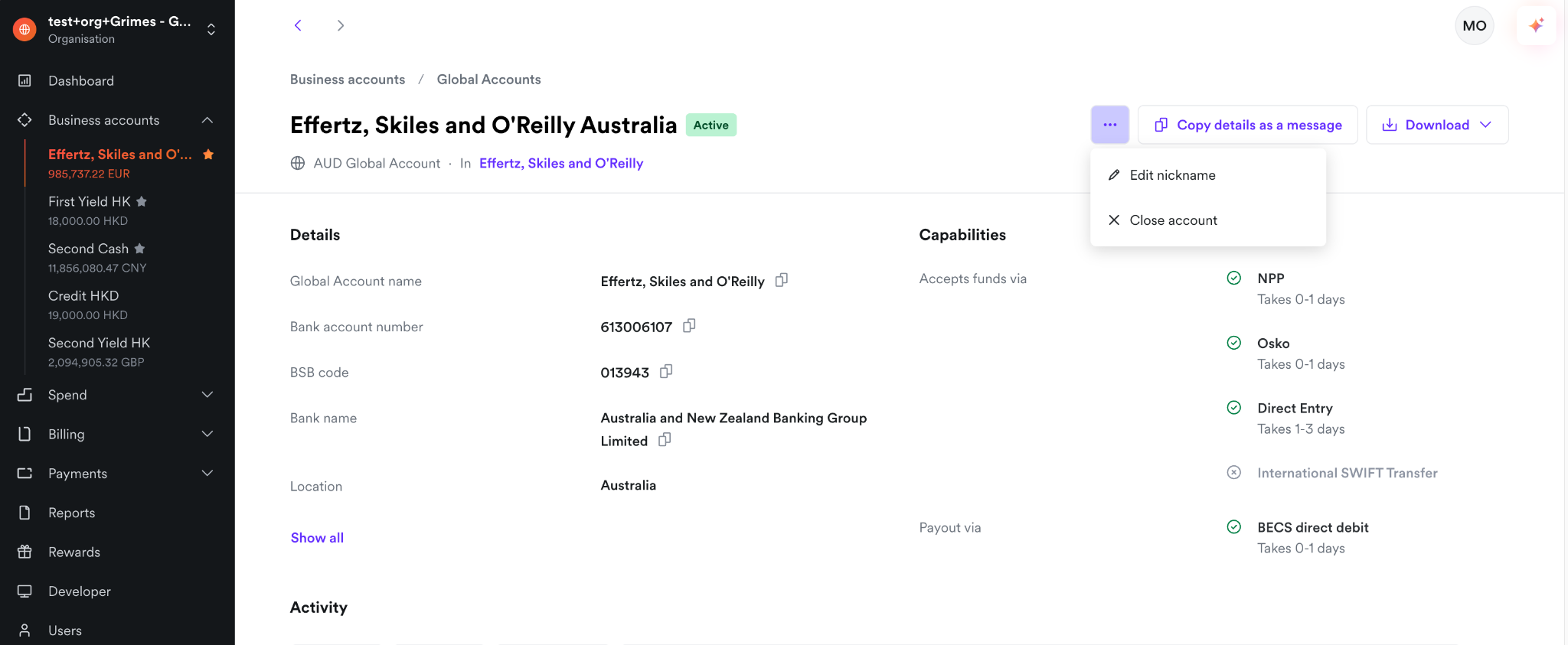Go back with the left arrow
This screenshot has width=1568, height=645.
[298, 25]
